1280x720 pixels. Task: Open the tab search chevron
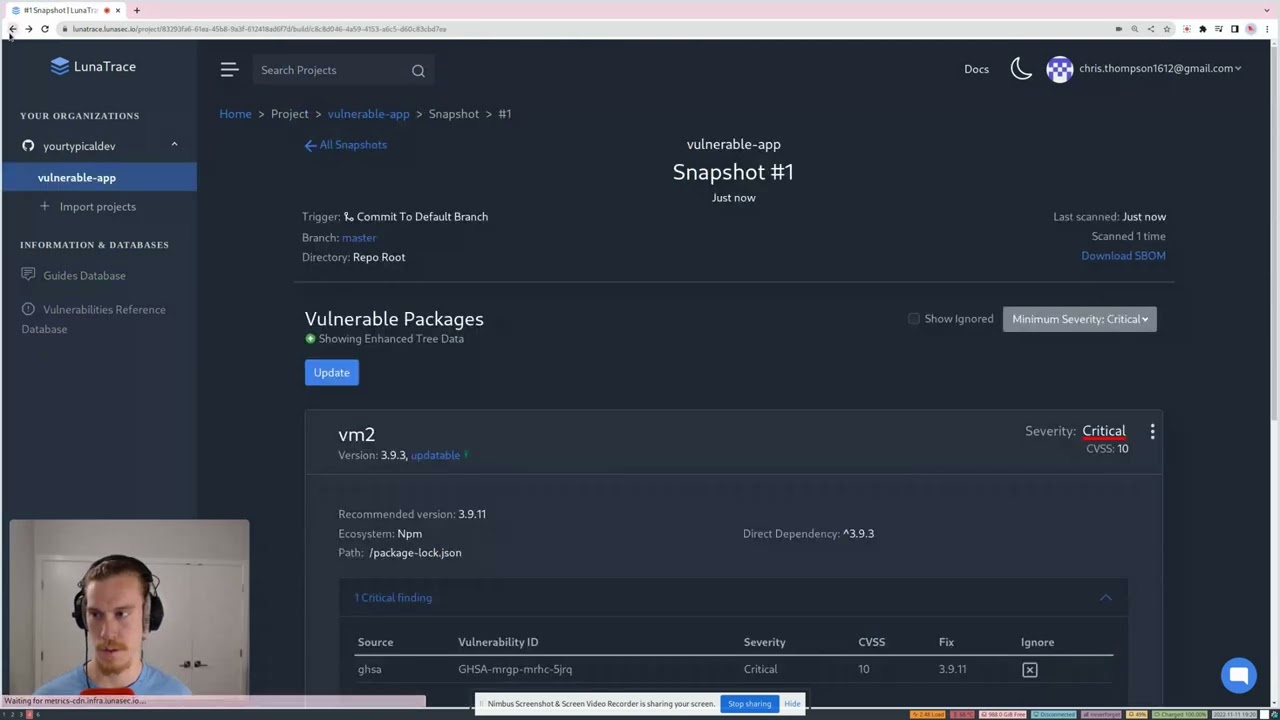1266,10
